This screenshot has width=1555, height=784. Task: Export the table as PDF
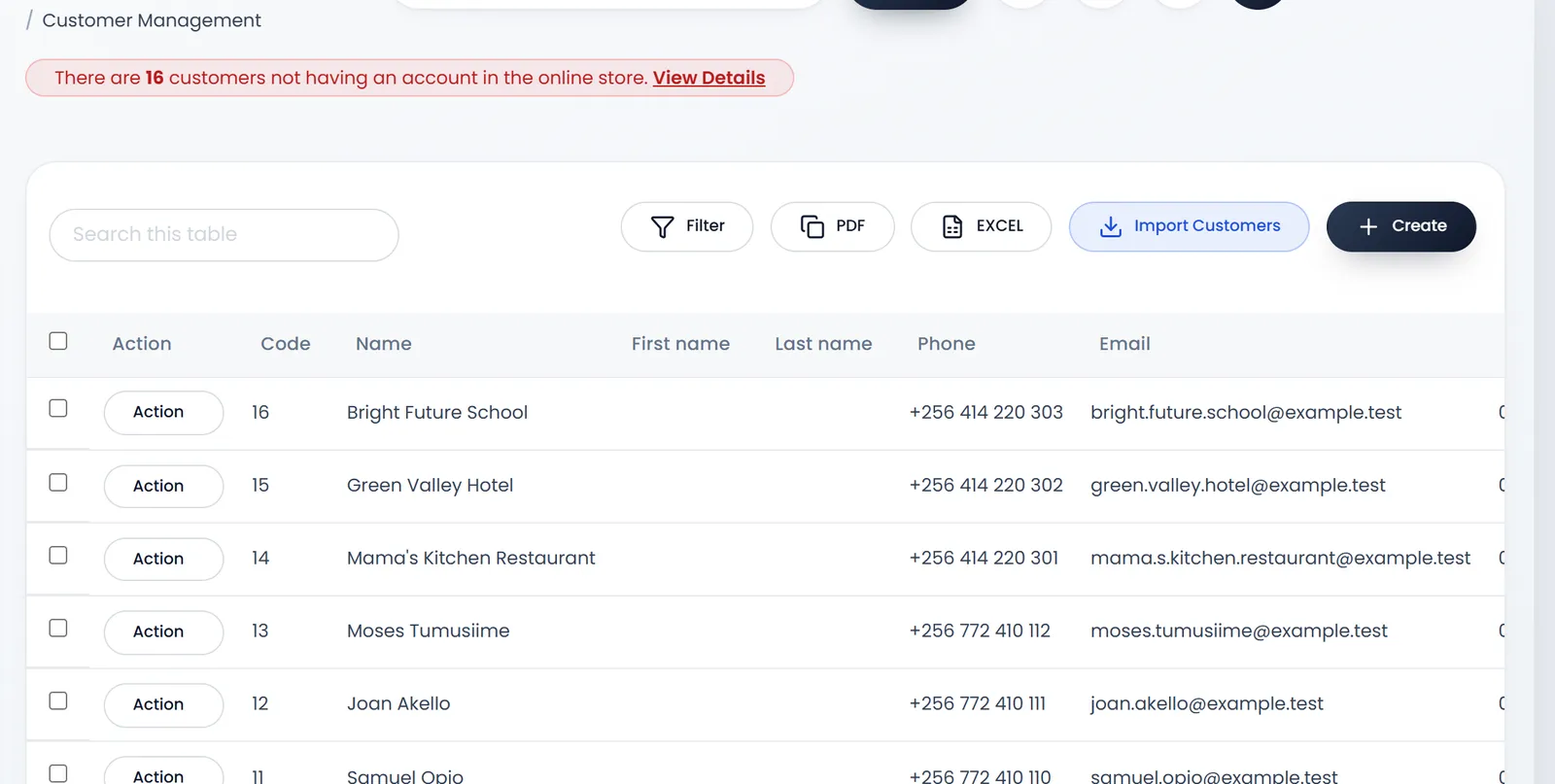pos(833,226)
